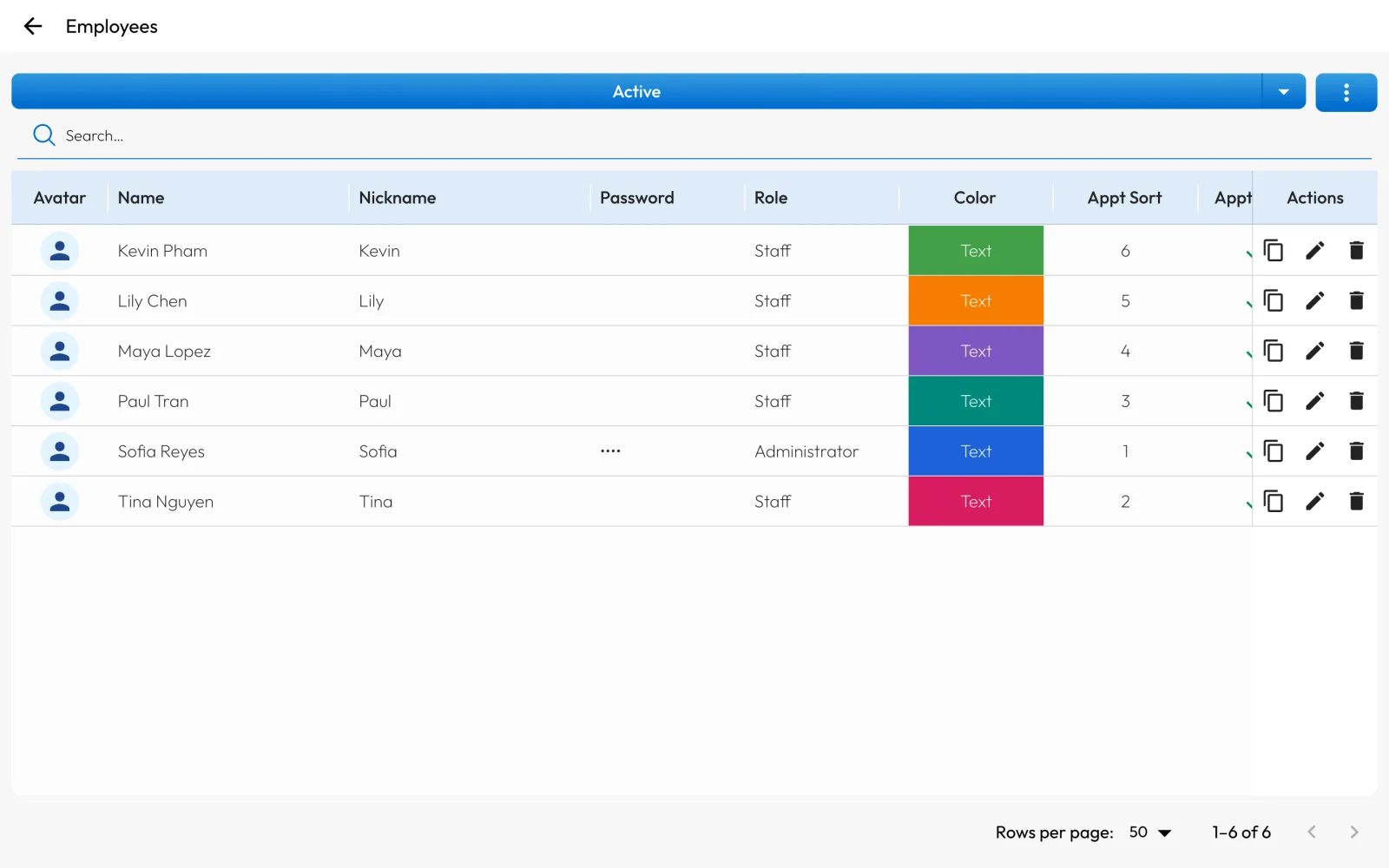Click the search magnifier icon

point(43,135)
